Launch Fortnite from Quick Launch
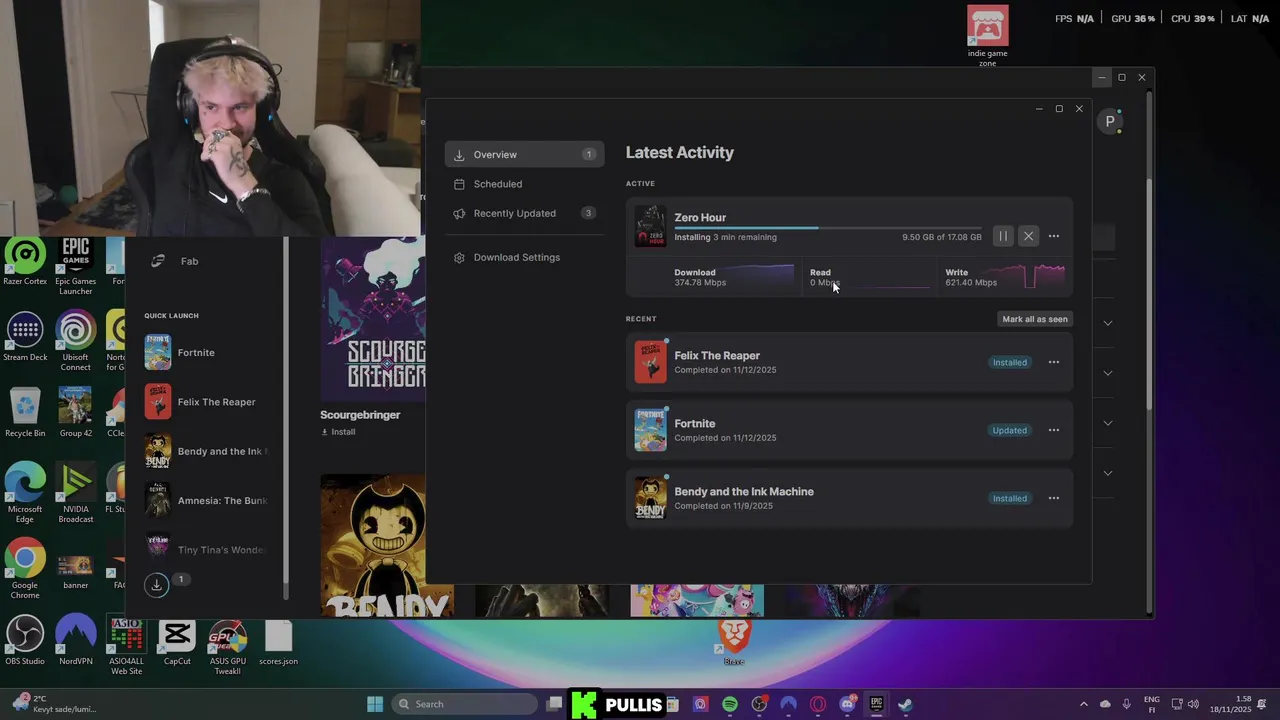Screen dimensions: 1280x720 point(207,352)
